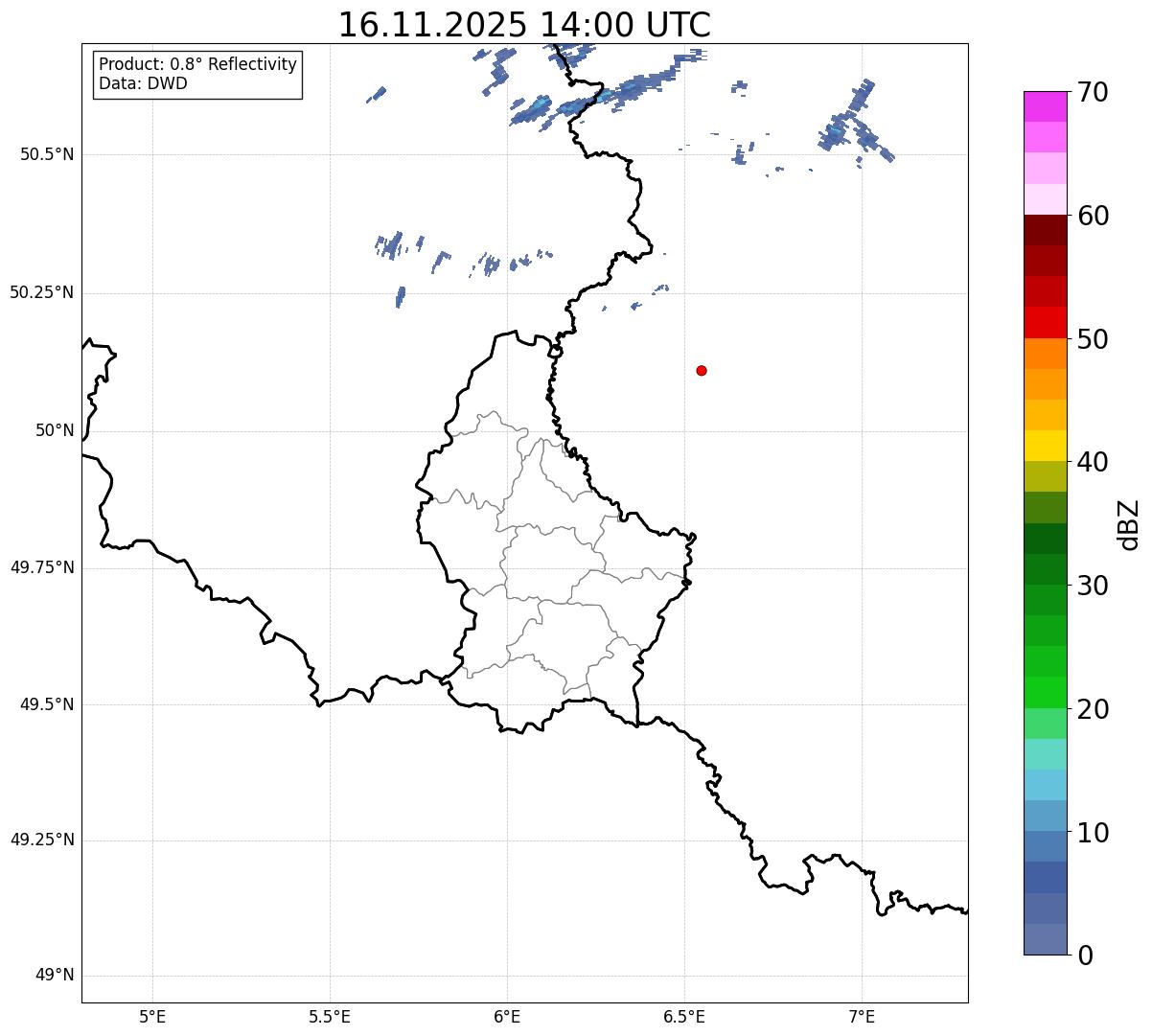Click the '49.75°N' latitude label

42,567
